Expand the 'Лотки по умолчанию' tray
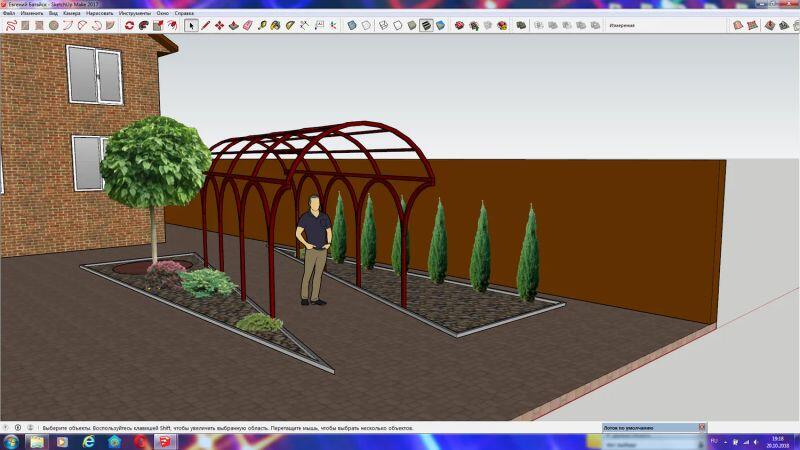The image size is (800, 450). tap(650, 427)
